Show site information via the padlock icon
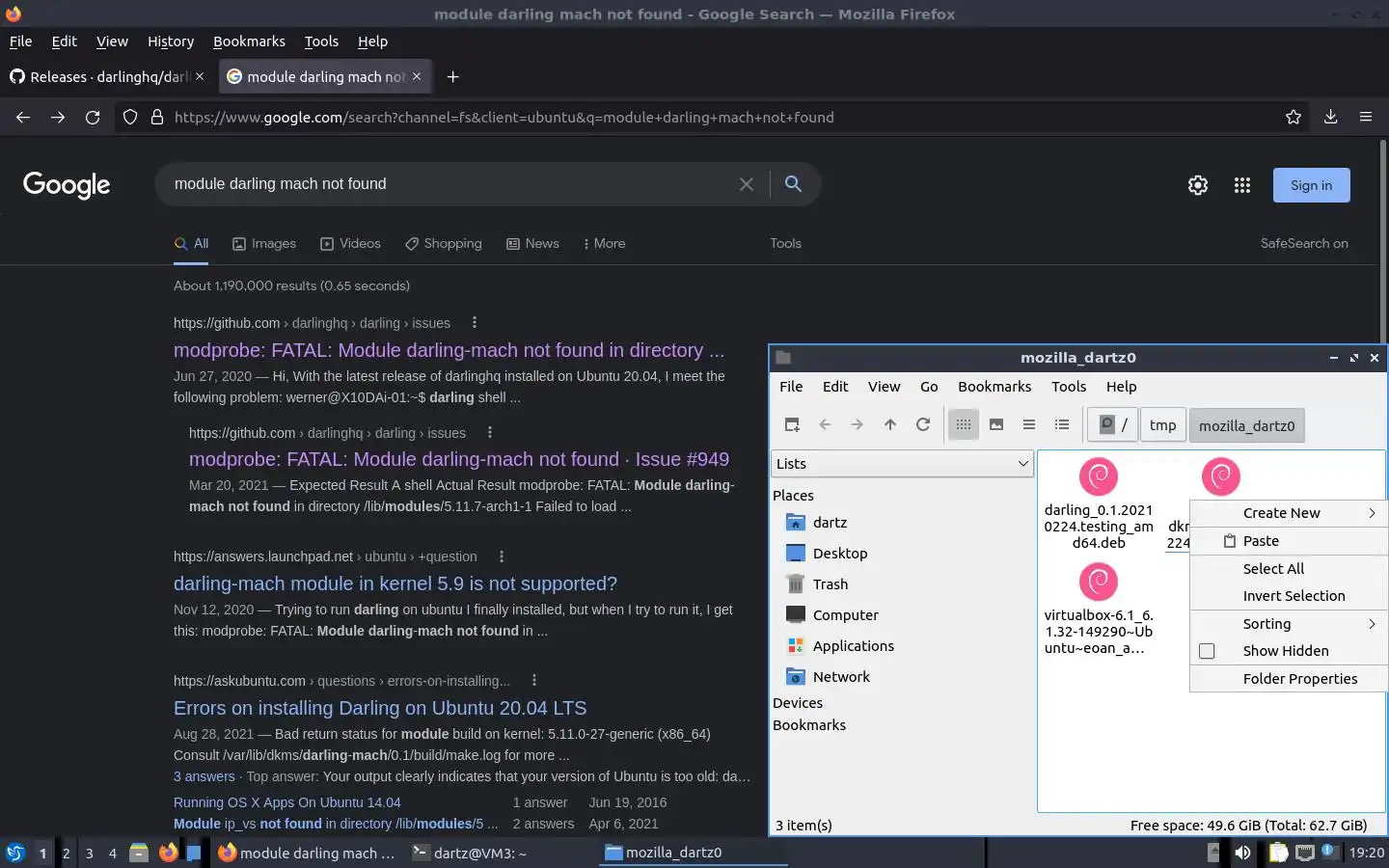The width and height of the screenshot is (1389, 868). (x=156, y=117)
